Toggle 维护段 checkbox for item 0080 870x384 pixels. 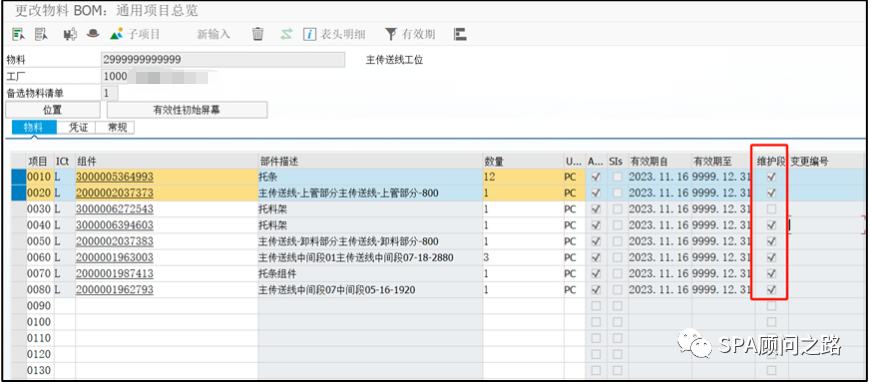(771, 290)
